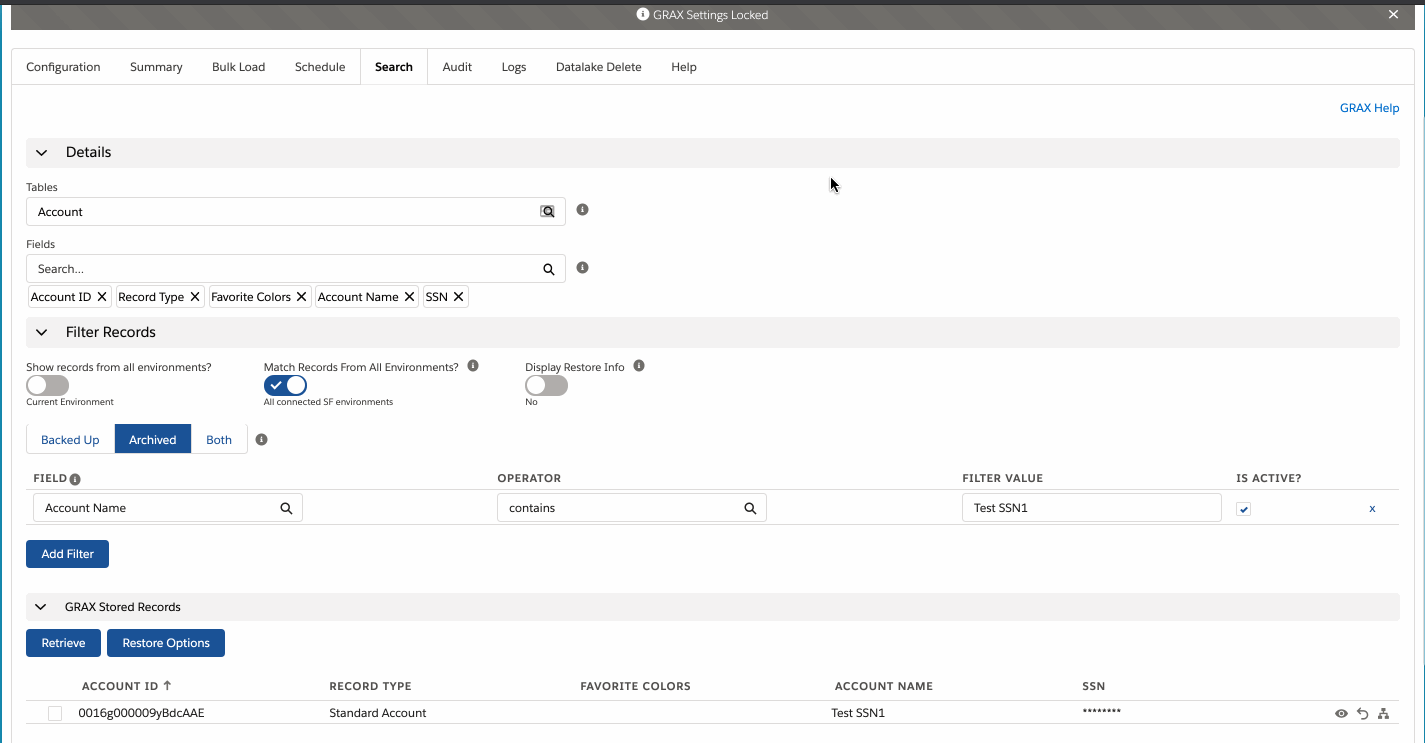
Task: Switch to the Summary tab
Action: (x=156, y=67)
